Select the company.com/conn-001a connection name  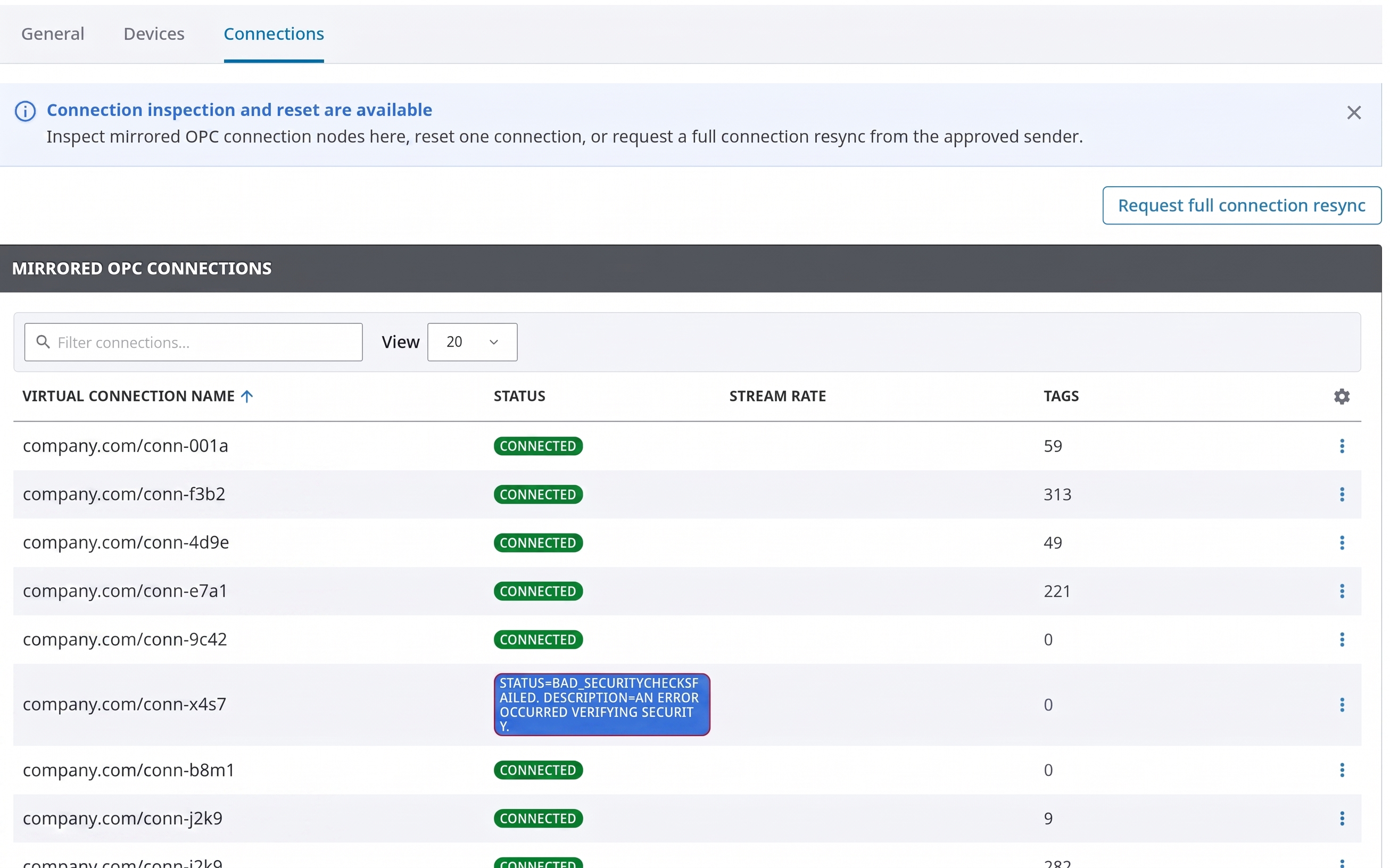(125, 446)
